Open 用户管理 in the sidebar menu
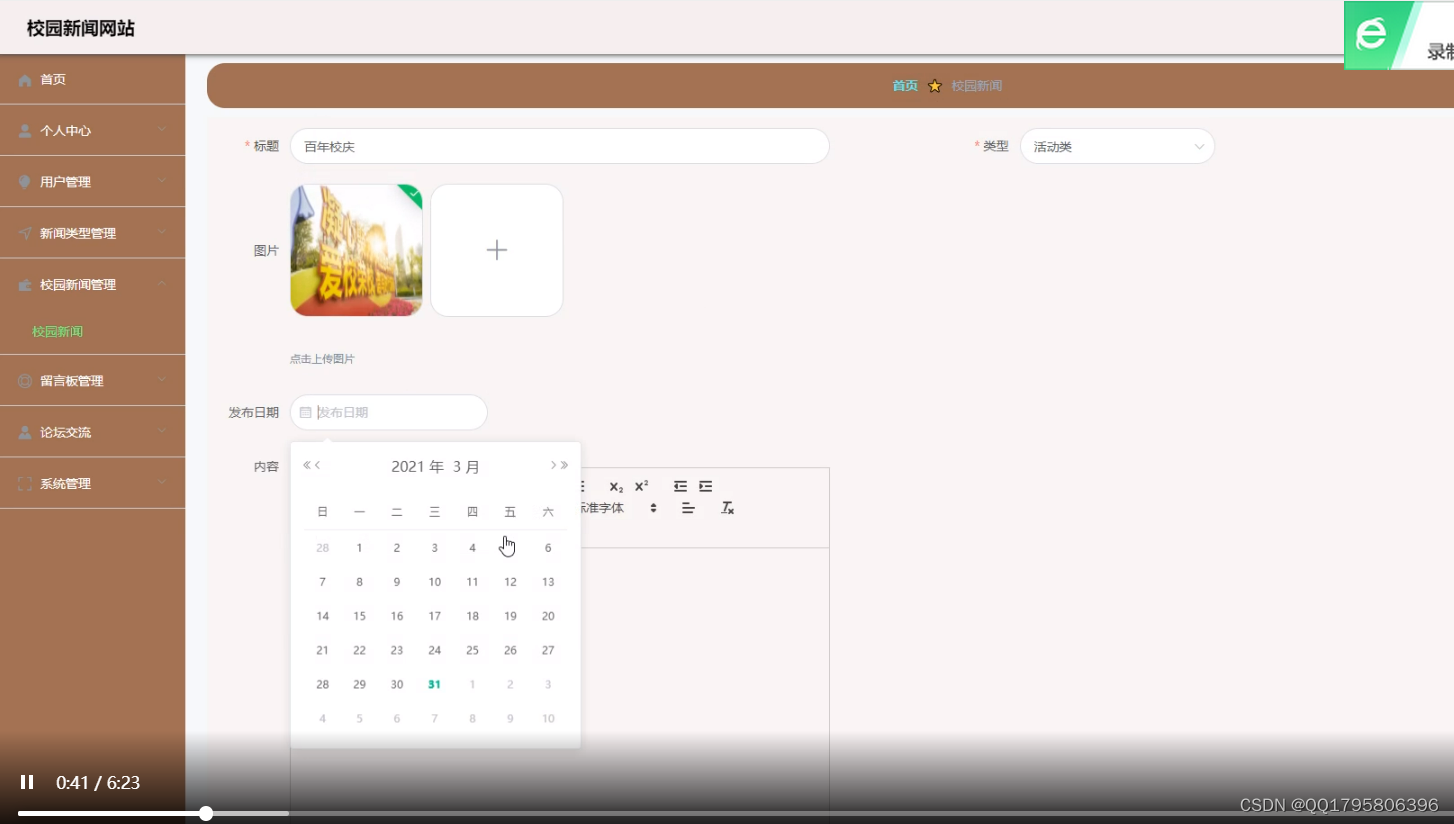Image resolution: width=1454 pixels, height=824 pixels. (92, 182)
